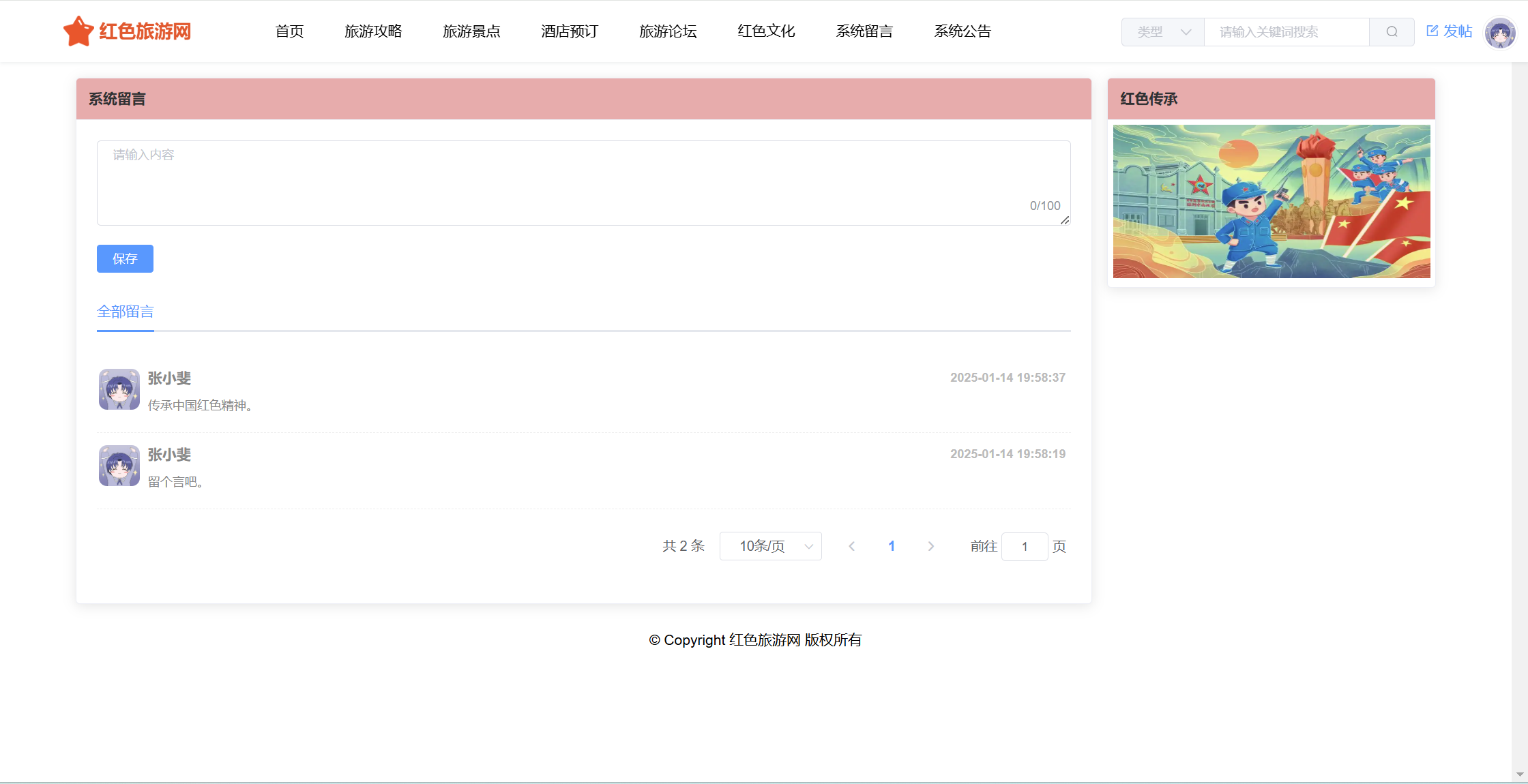The height and width of the screenshot is (784, 1528).
Task: Open 红色文化 in navigation menu
Action: [766, 31]
